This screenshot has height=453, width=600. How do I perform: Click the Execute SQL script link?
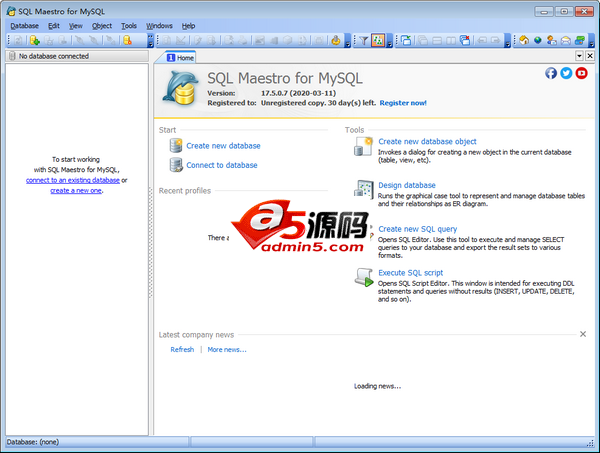tap(411, 273)
